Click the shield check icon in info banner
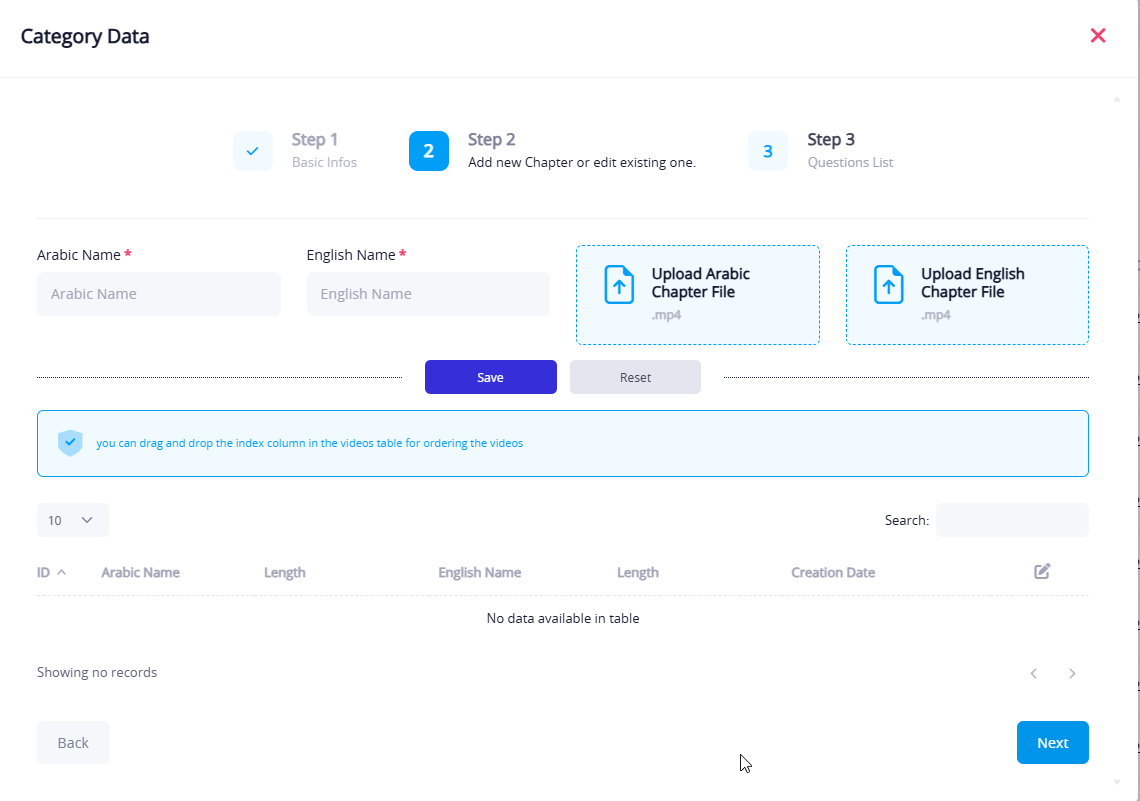Viewport: 1140px width, 801px height. pos(70,443)
